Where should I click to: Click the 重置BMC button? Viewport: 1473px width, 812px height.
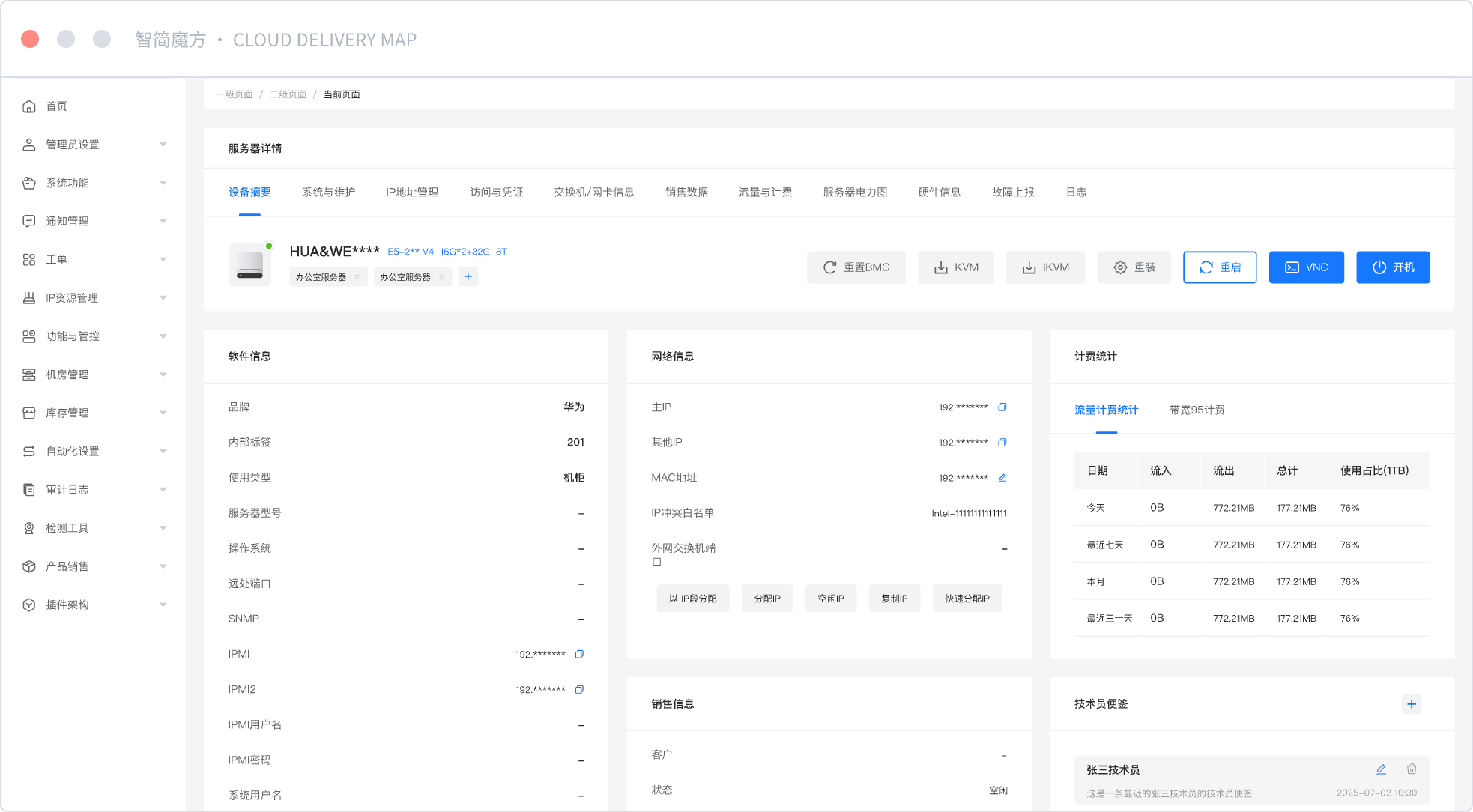pos(856,267)
